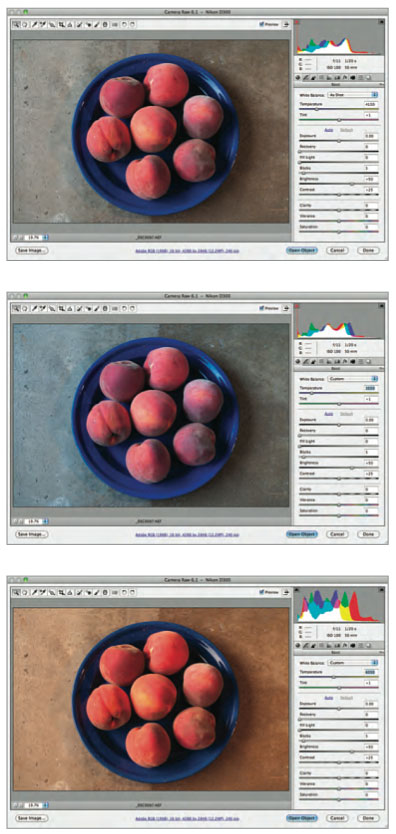Toggle full screen mode in the warm-tinted window
This screenshot has width=396, height=834.
coord(286,592)
